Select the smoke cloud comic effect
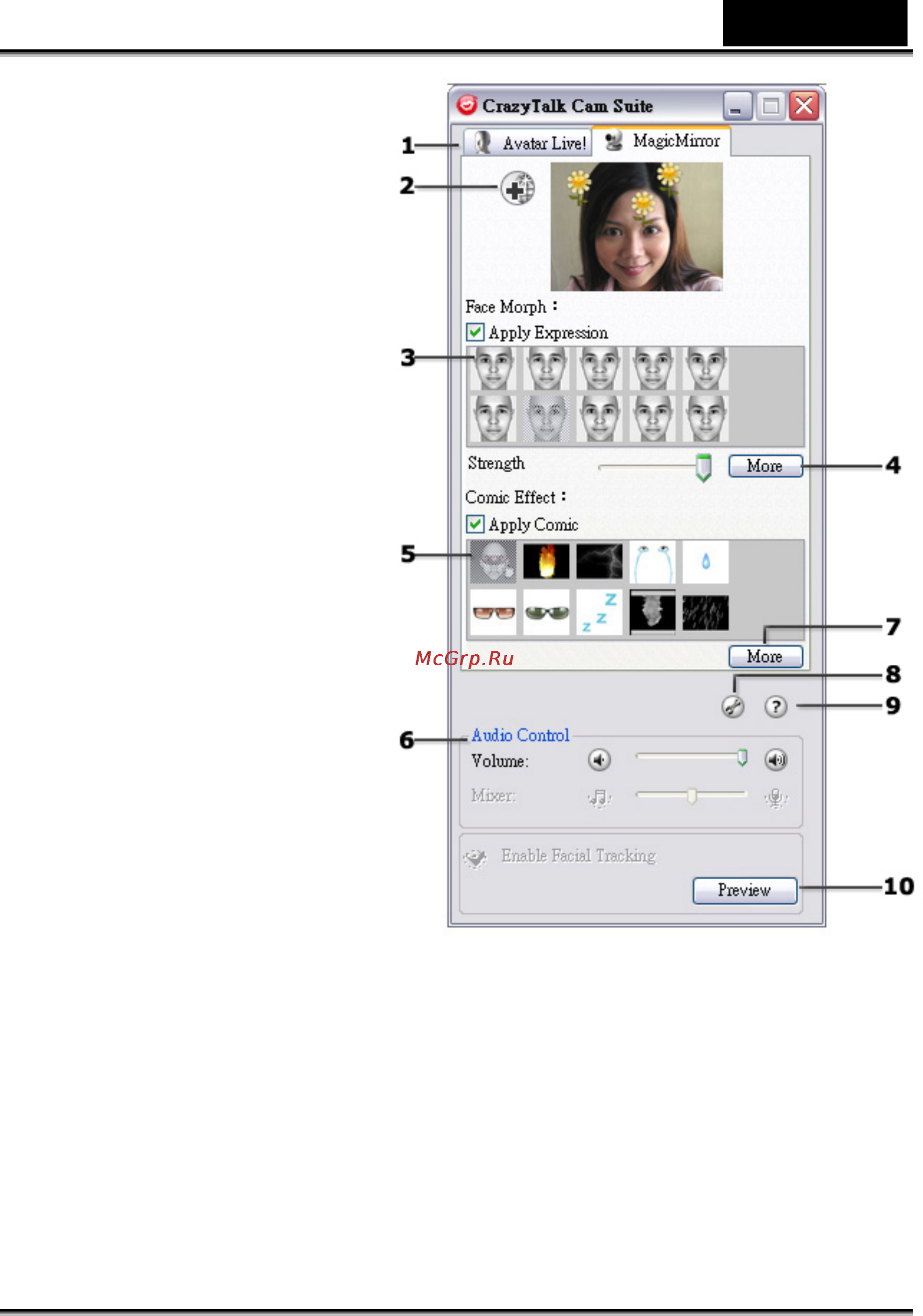The image size is (923, 1316). tap(652, 612)
